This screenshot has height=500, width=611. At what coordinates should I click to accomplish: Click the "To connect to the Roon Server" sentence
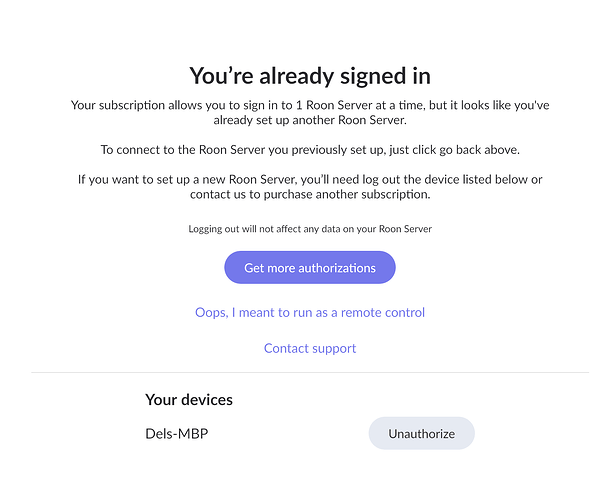[x=310, y=150]
